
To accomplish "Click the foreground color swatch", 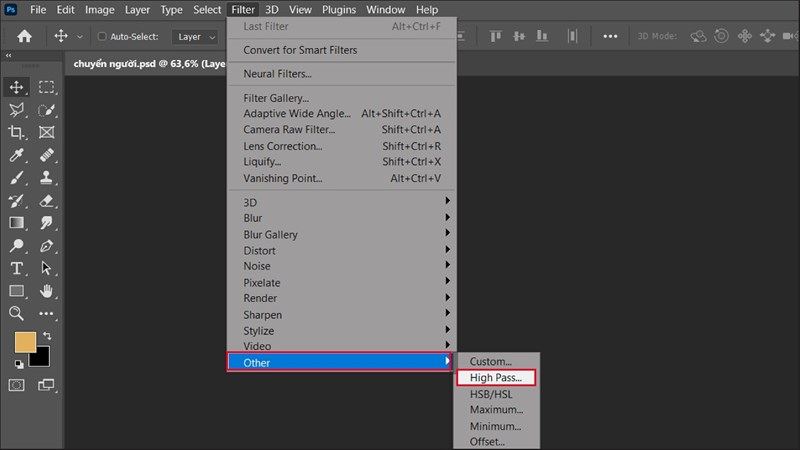I will (x=25, y=343).
